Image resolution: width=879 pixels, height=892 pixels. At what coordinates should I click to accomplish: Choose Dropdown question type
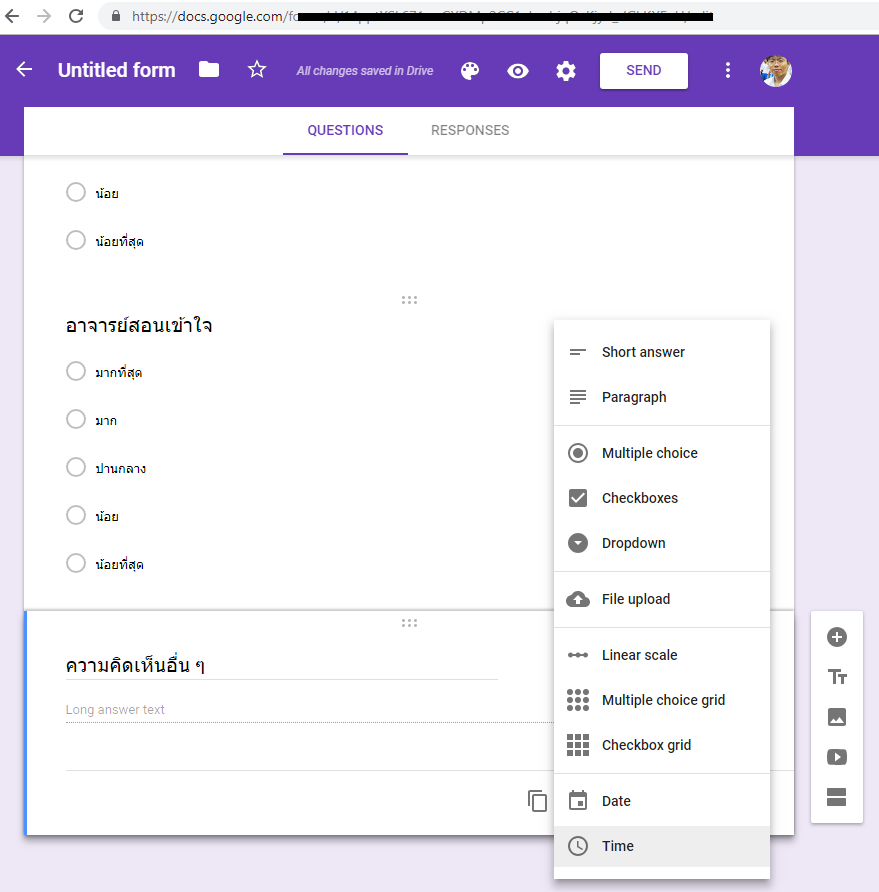[x=633, y=543]
